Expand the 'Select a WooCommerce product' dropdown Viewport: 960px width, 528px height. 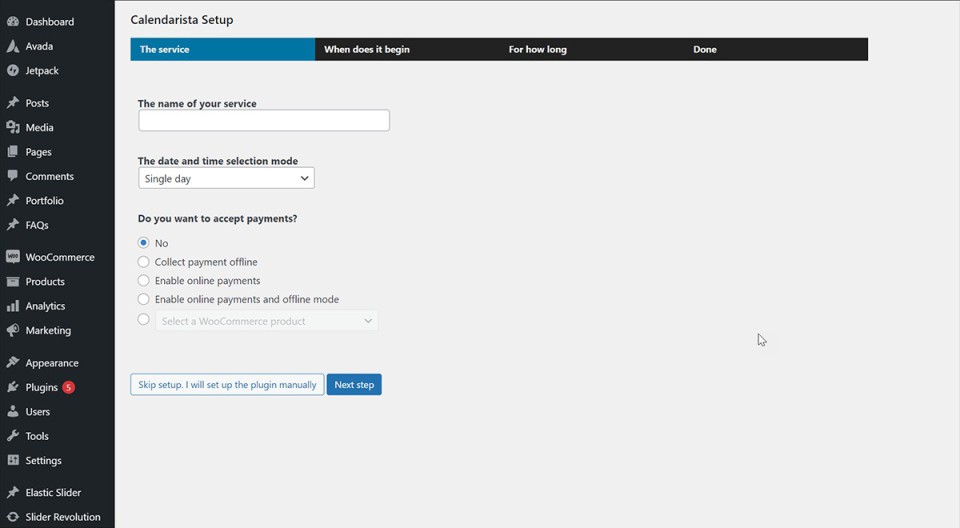click(x=267, y=321)
